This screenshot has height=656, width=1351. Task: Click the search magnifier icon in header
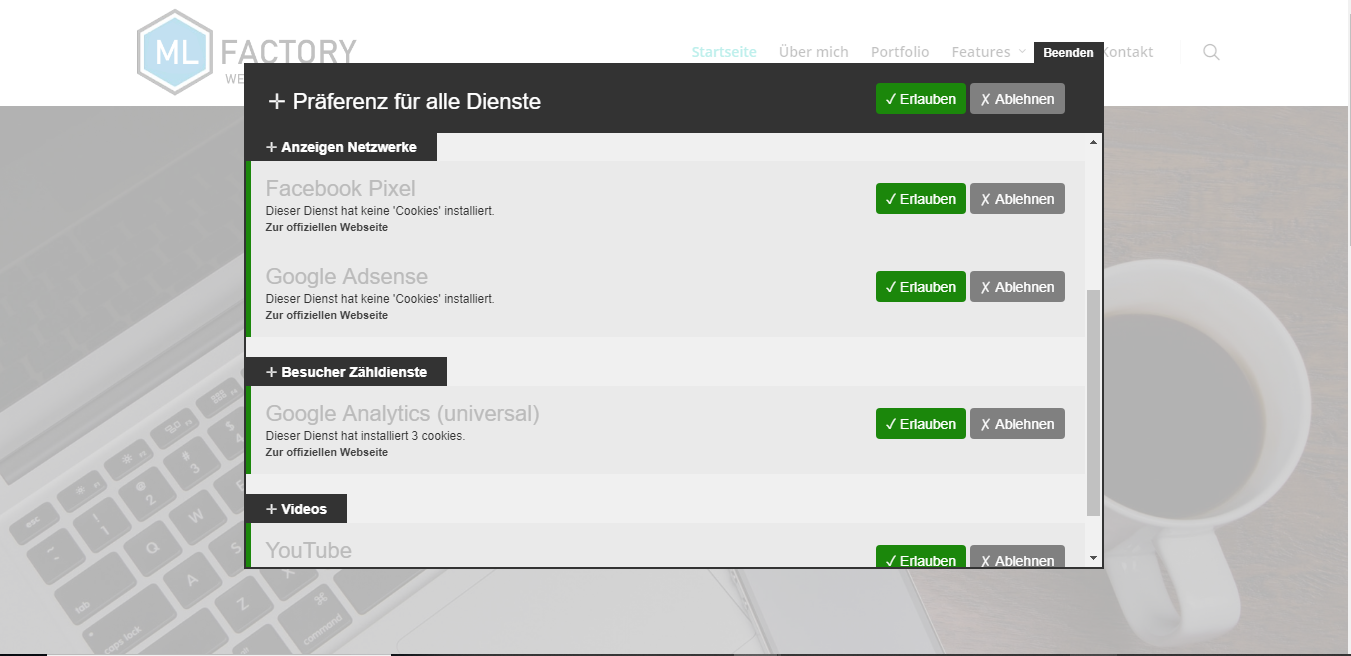(x=1211, y=52)
